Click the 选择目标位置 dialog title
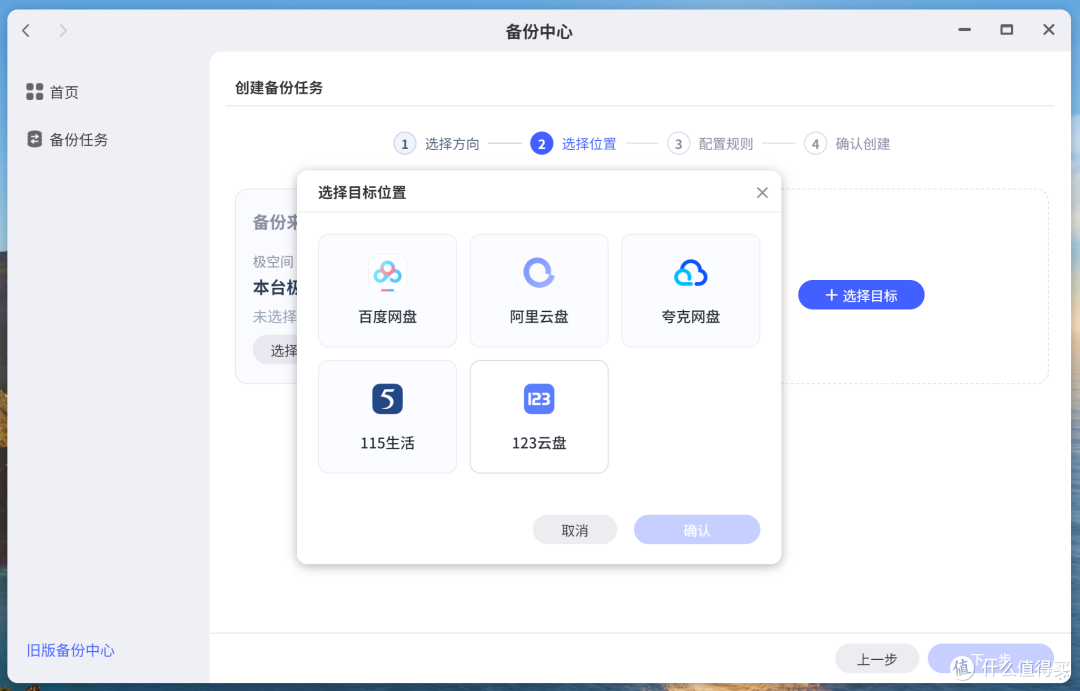1080x691 pixels. (x=362, y=192)
